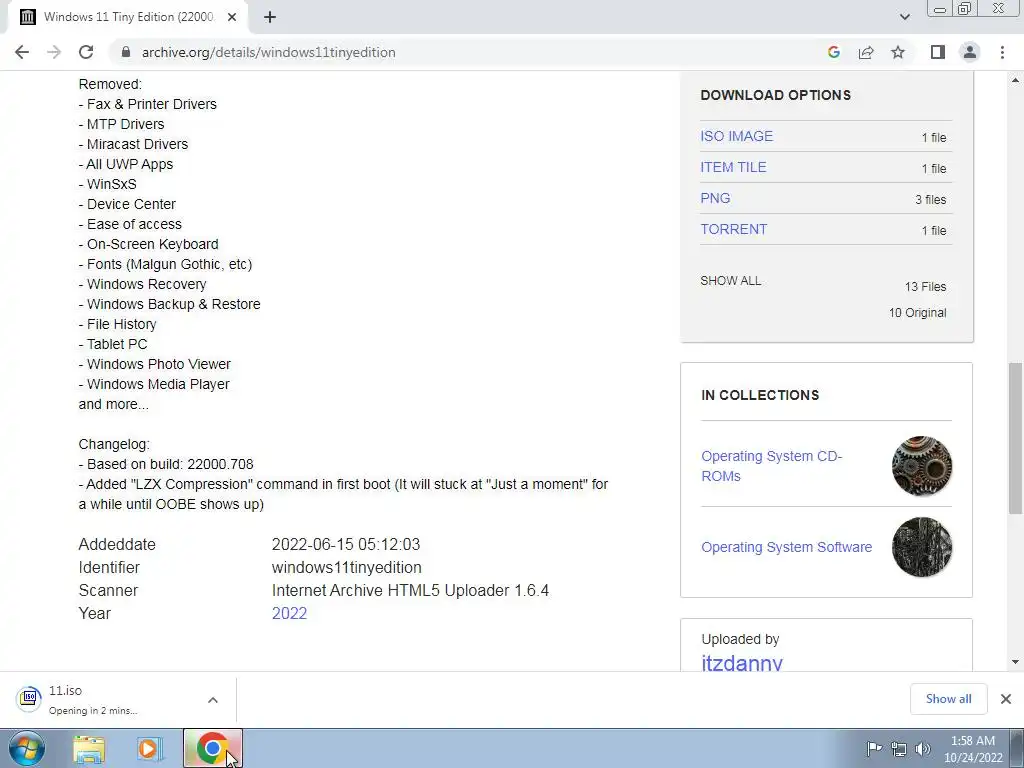Click the Chrome taskbar icon
1024x768 pixels.
coord(212,748)
